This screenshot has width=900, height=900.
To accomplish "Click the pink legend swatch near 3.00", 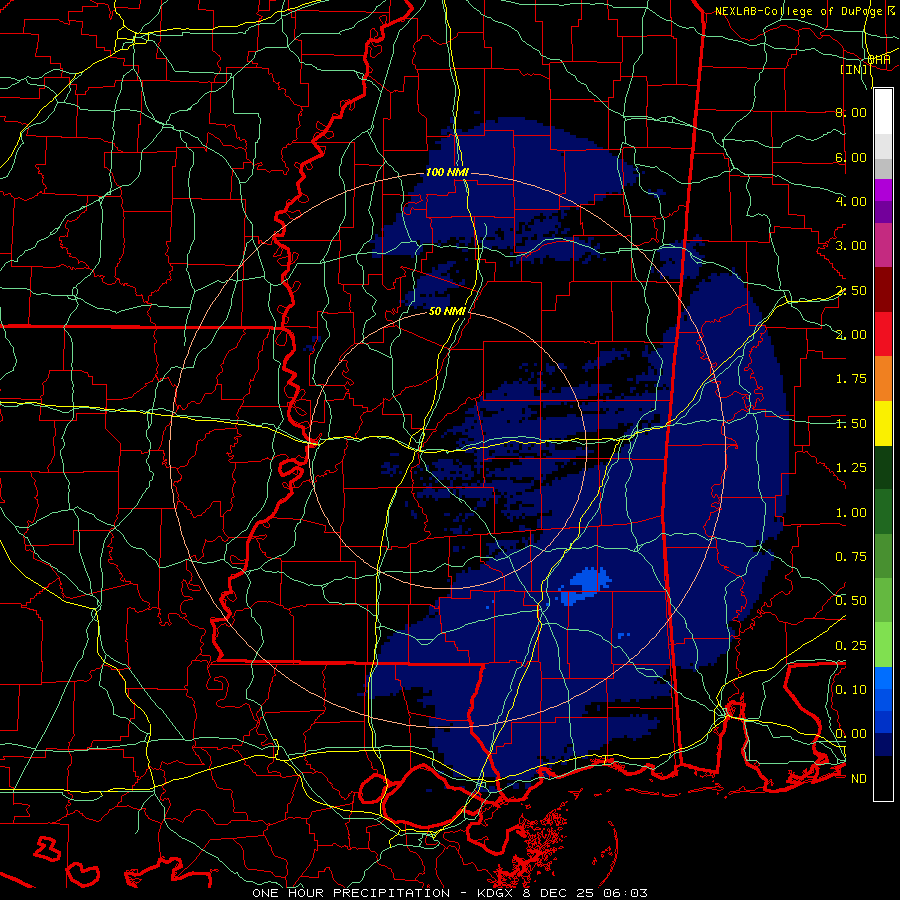I will (883, 245).
